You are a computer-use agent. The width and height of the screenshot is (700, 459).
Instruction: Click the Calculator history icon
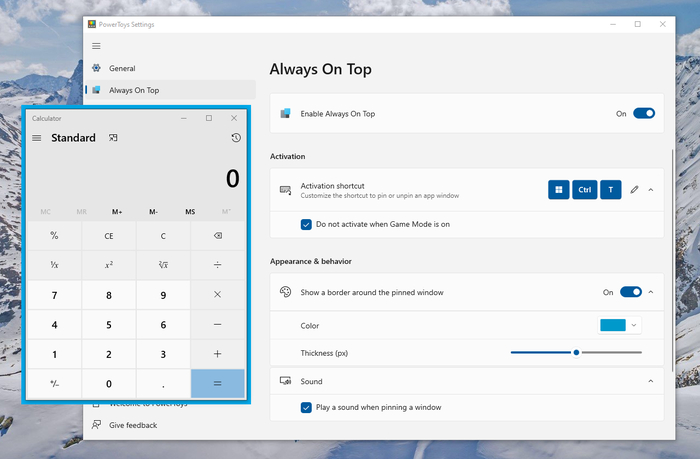click(x=235, y=138)
